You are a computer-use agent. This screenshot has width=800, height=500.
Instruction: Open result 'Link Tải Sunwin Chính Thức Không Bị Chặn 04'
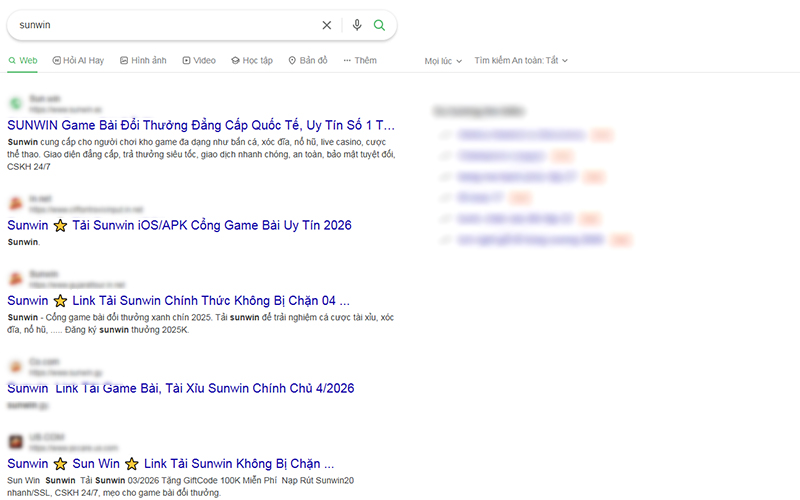click(179, 301)
